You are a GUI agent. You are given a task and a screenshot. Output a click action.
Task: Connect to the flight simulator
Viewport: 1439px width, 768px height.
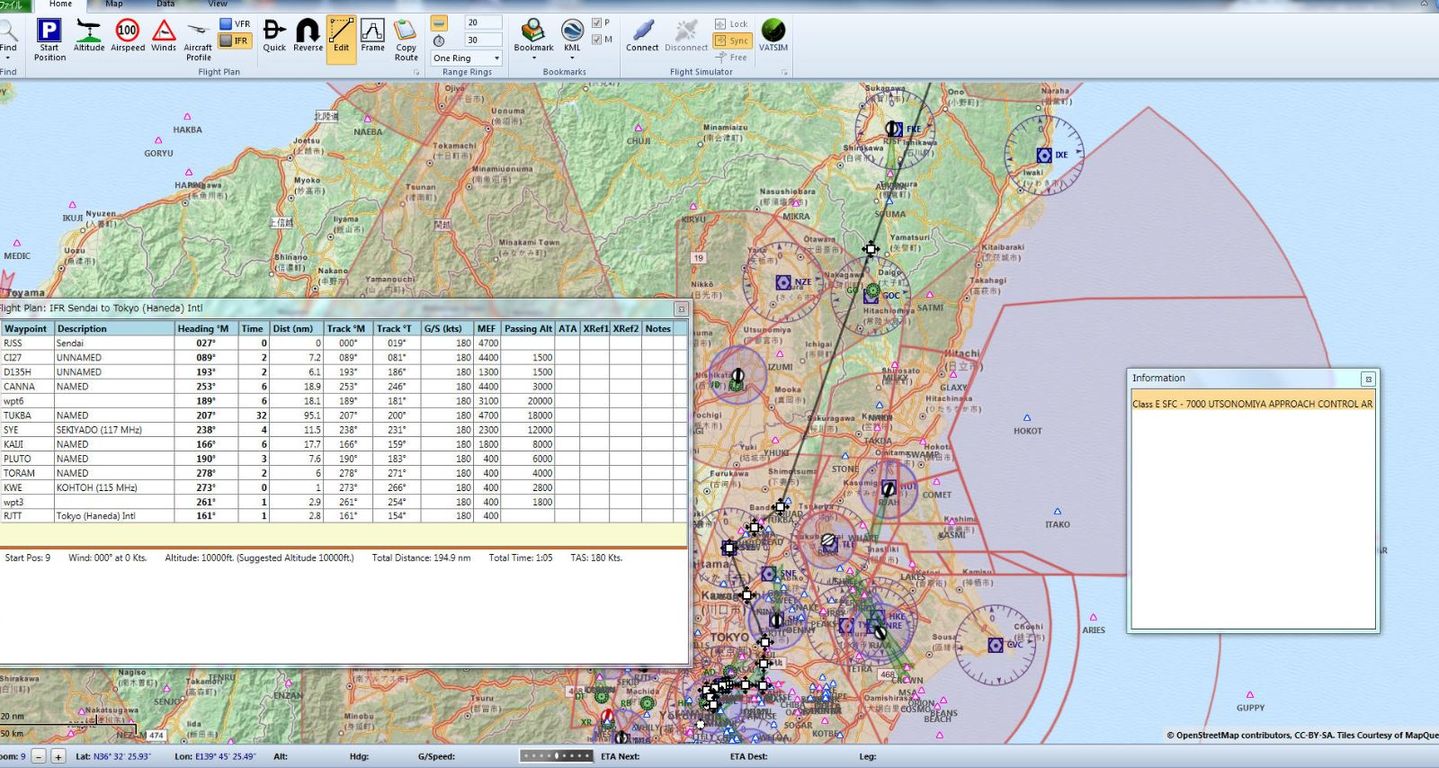click(x=642, y=36)
